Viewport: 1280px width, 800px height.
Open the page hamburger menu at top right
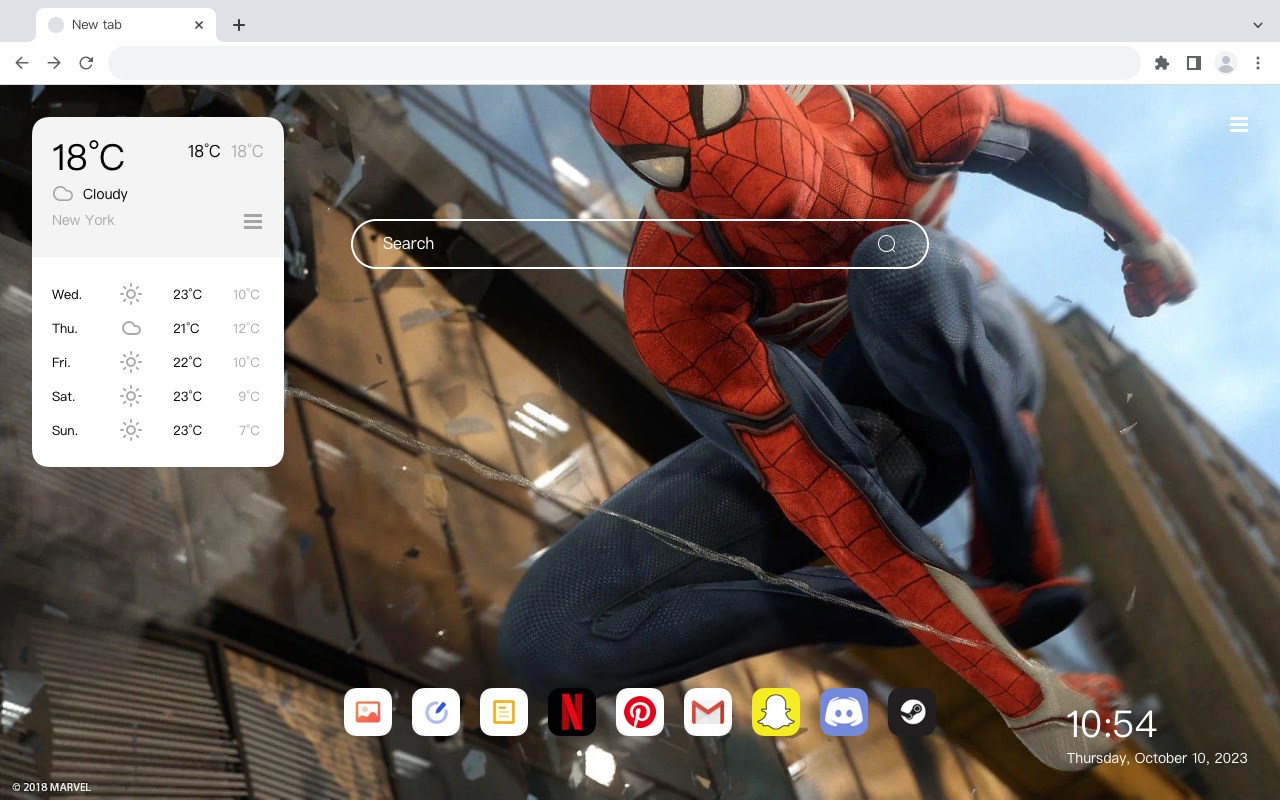pos(1239,125)
